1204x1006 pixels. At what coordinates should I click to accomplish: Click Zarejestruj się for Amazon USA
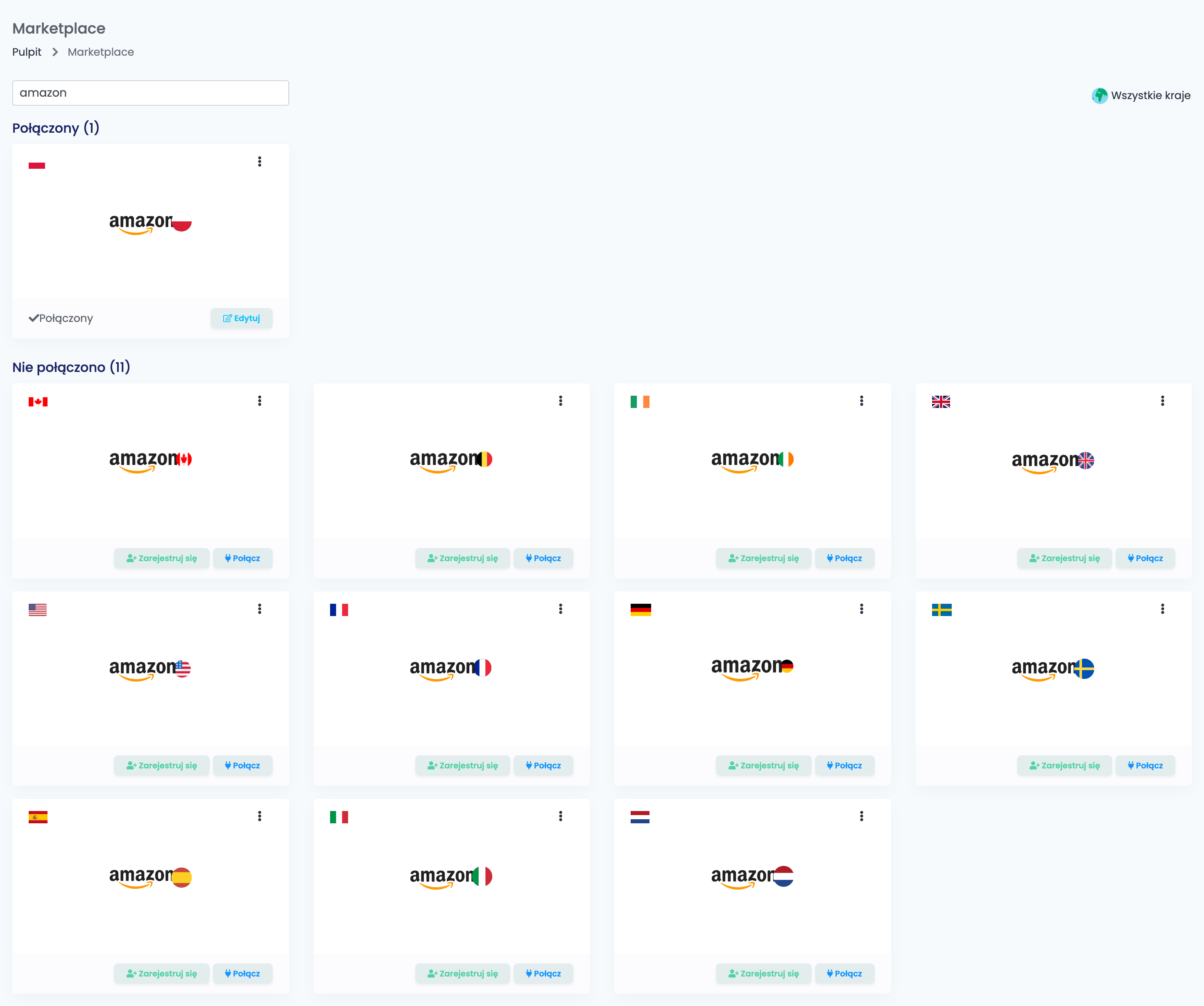[x=162, y=765]
